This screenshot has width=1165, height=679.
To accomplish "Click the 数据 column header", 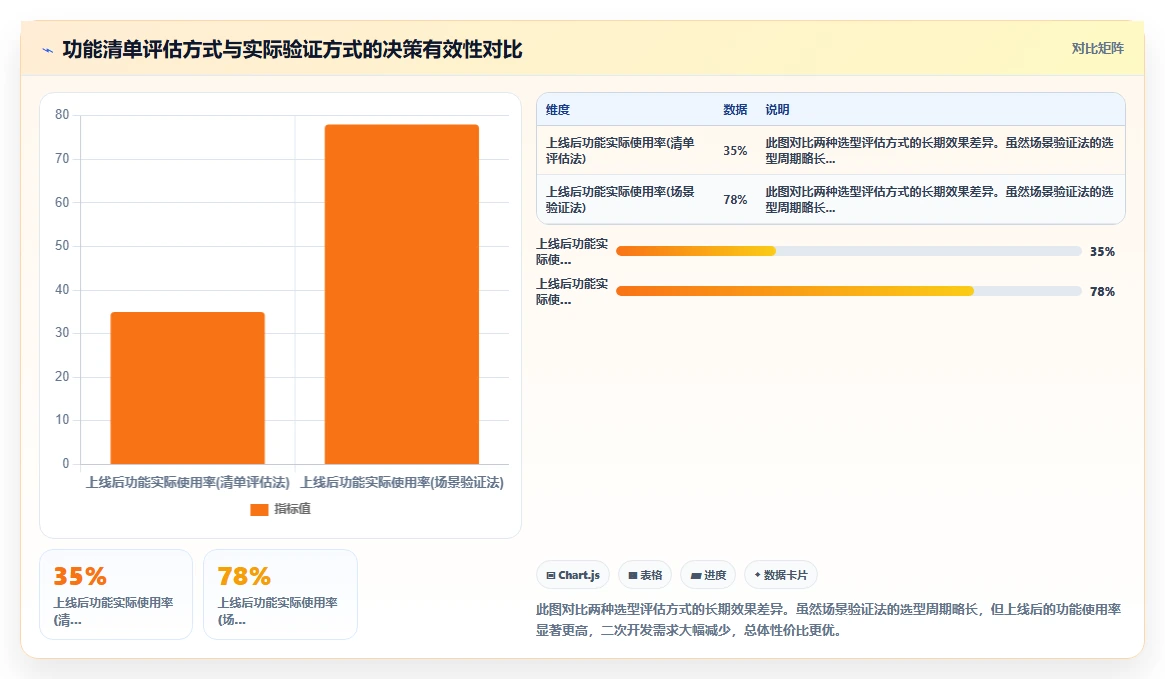I will [735, 109].
